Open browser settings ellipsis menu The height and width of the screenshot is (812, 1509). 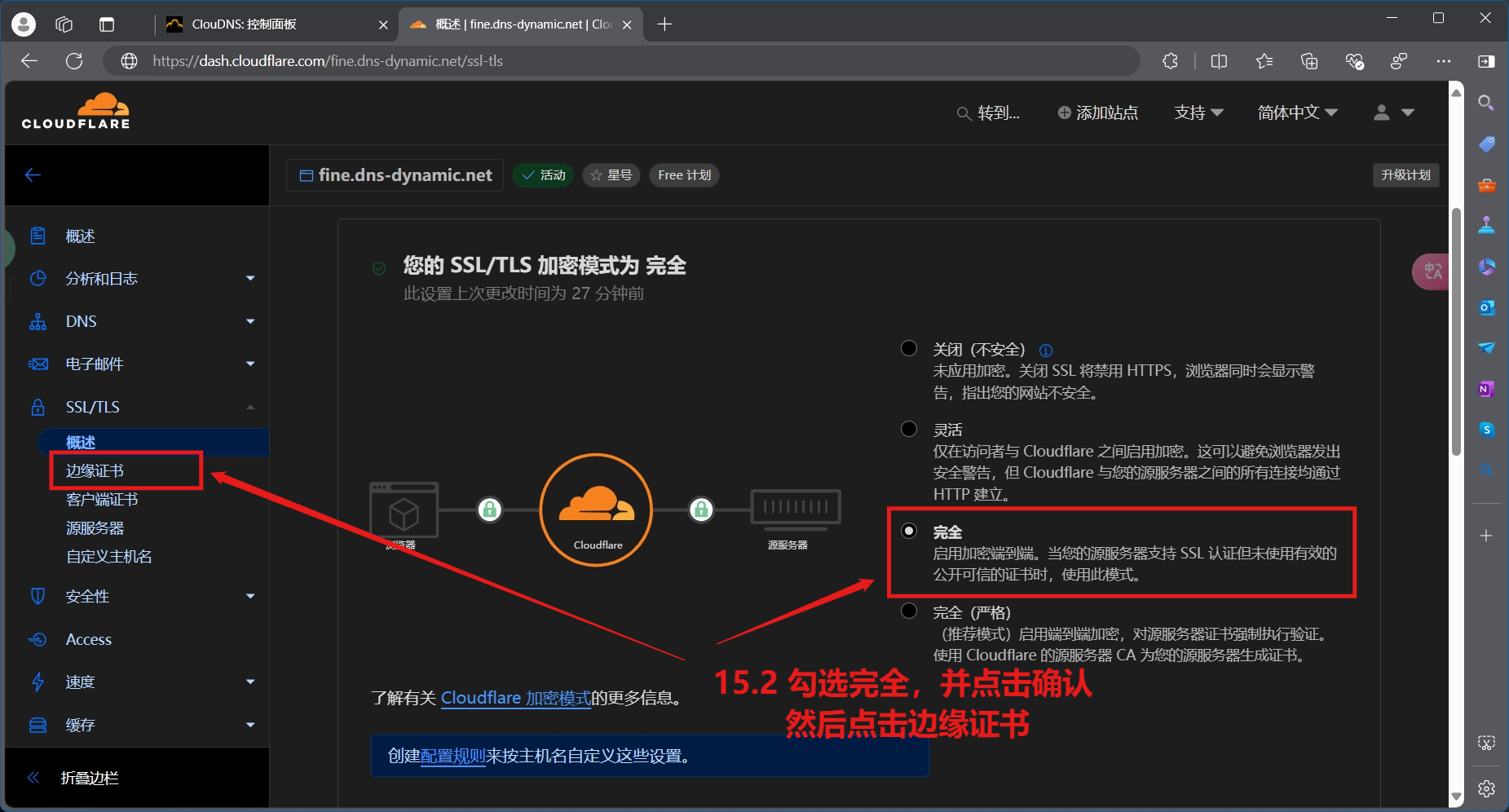1444,61
